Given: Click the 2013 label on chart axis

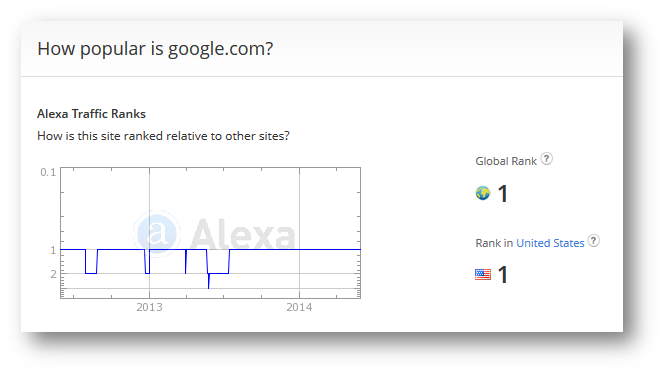Looking at the screenshot, I should tap(149, 307).
